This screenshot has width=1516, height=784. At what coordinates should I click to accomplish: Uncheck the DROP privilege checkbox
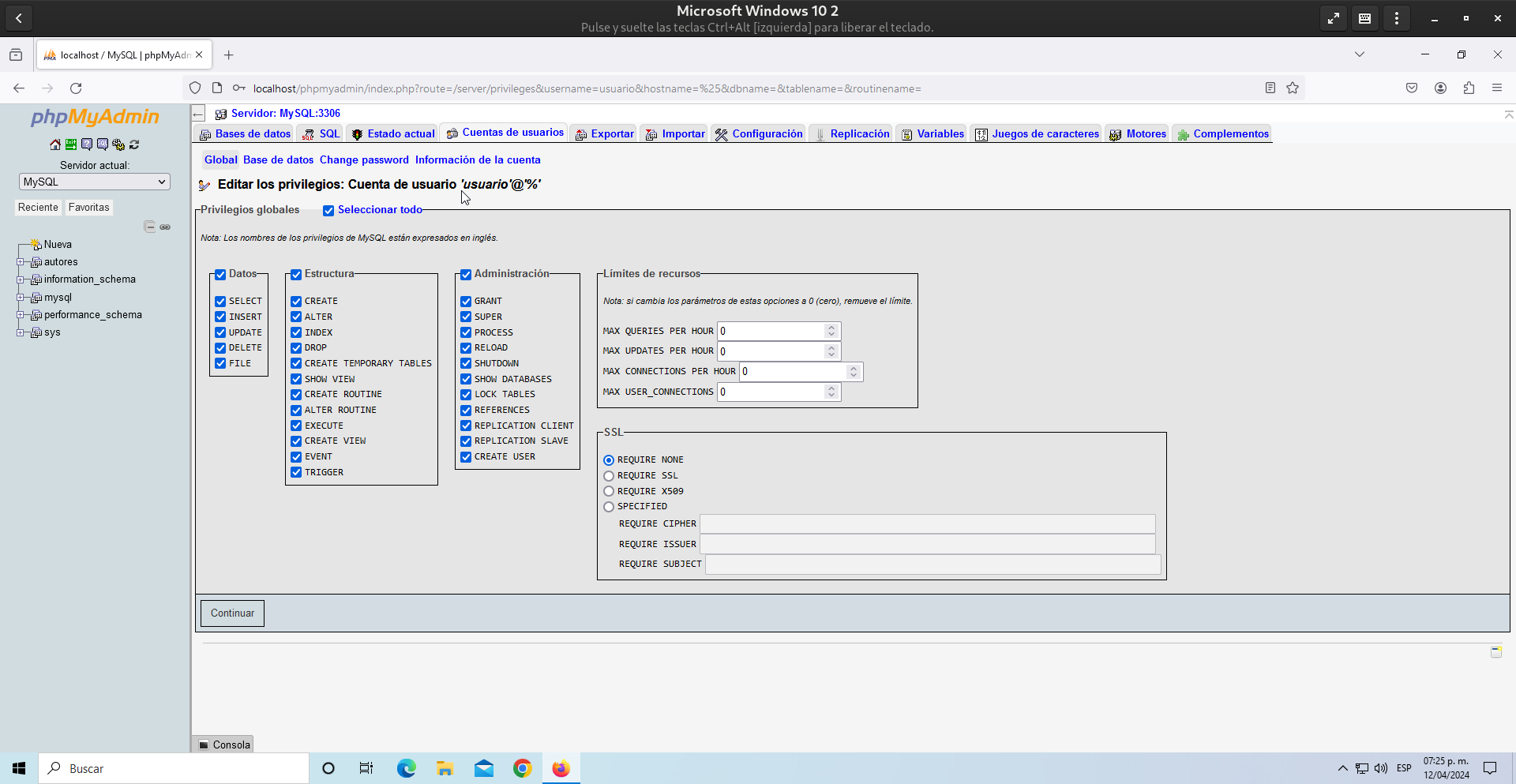[296, 348]
